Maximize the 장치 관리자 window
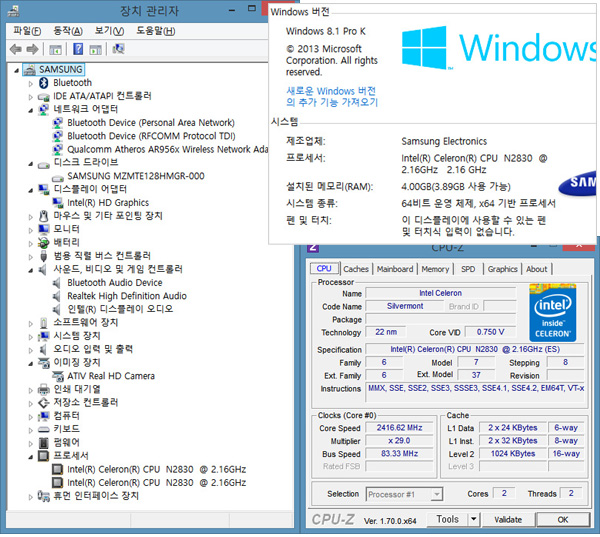The width and height of the screenshot is (600, 537). [252, 8]
